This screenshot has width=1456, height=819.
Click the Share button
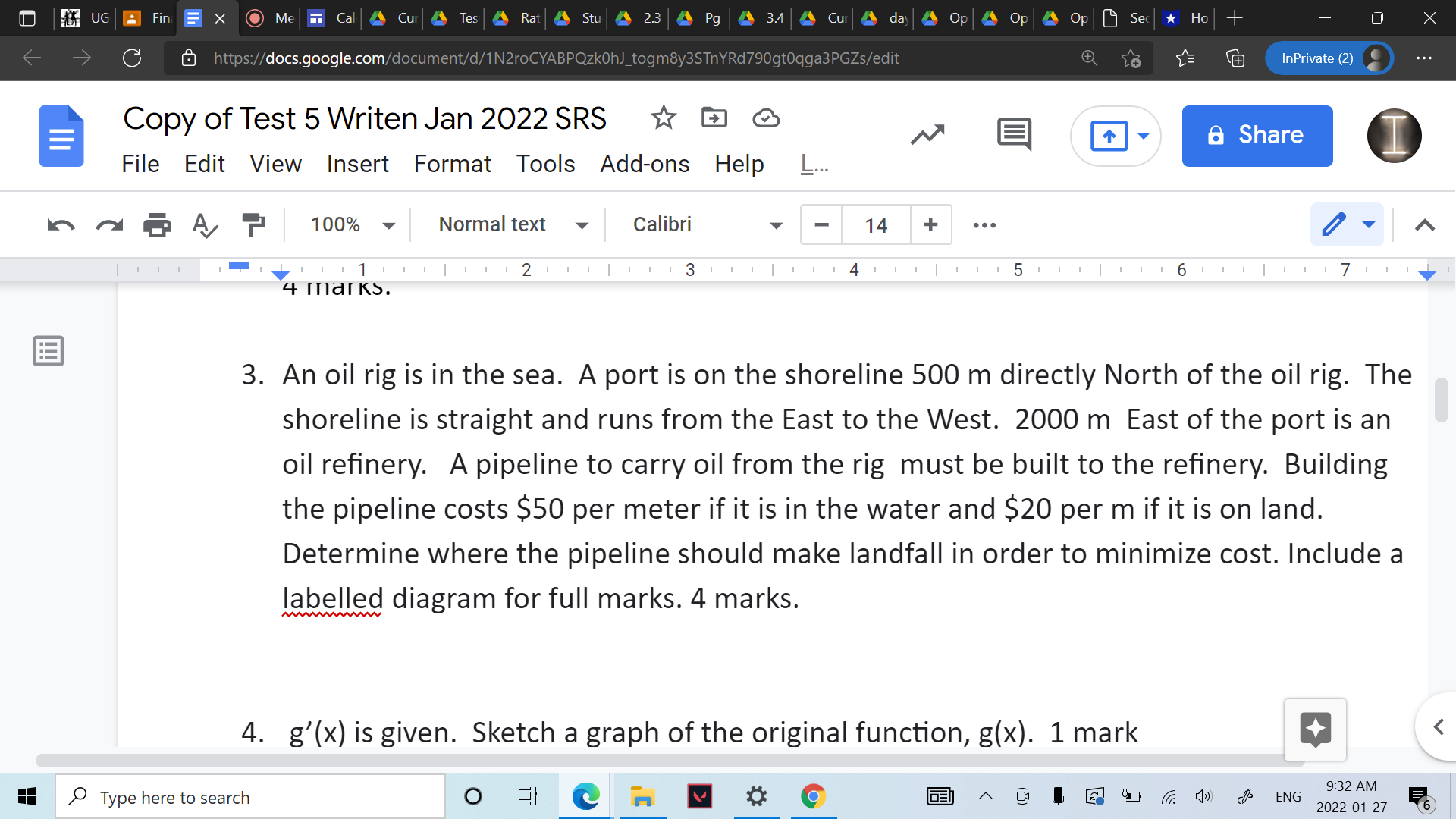tap(1257, 136)
